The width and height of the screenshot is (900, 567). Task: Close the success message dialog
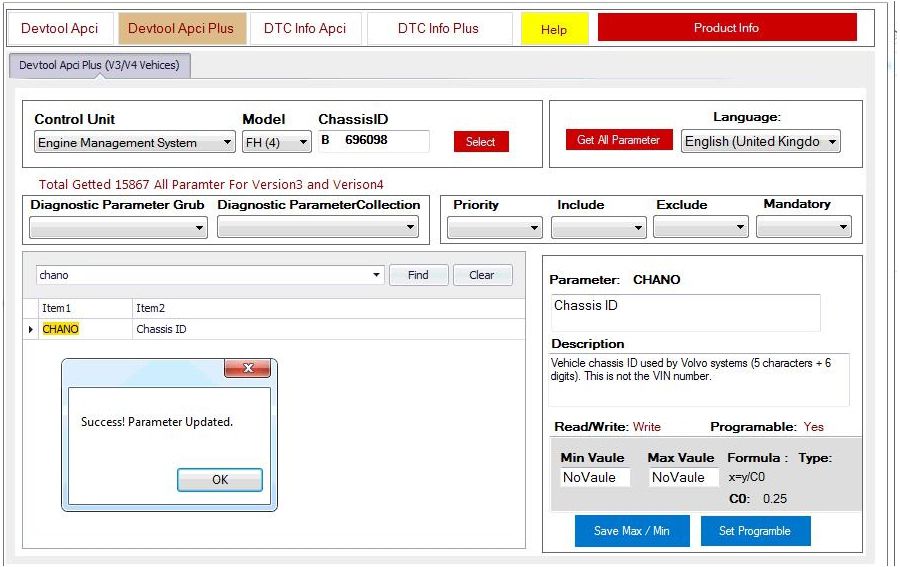pyautogui.click(x=247, y=369)
